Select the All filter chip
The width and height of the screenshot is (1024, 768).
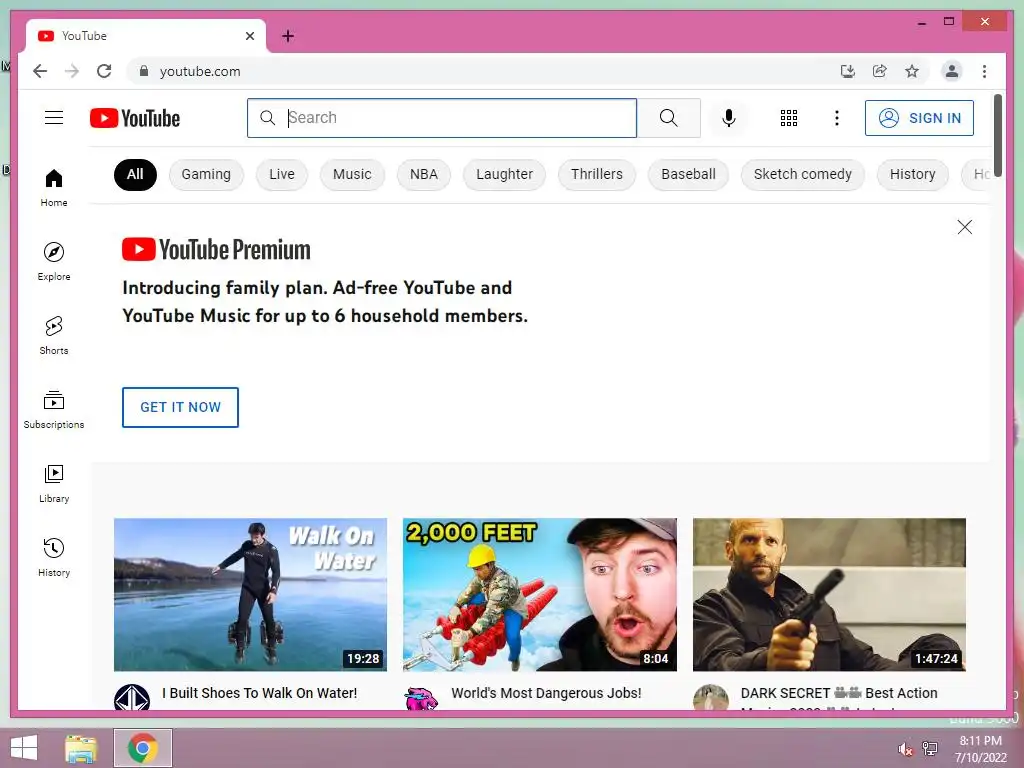(x=135, y=174)
